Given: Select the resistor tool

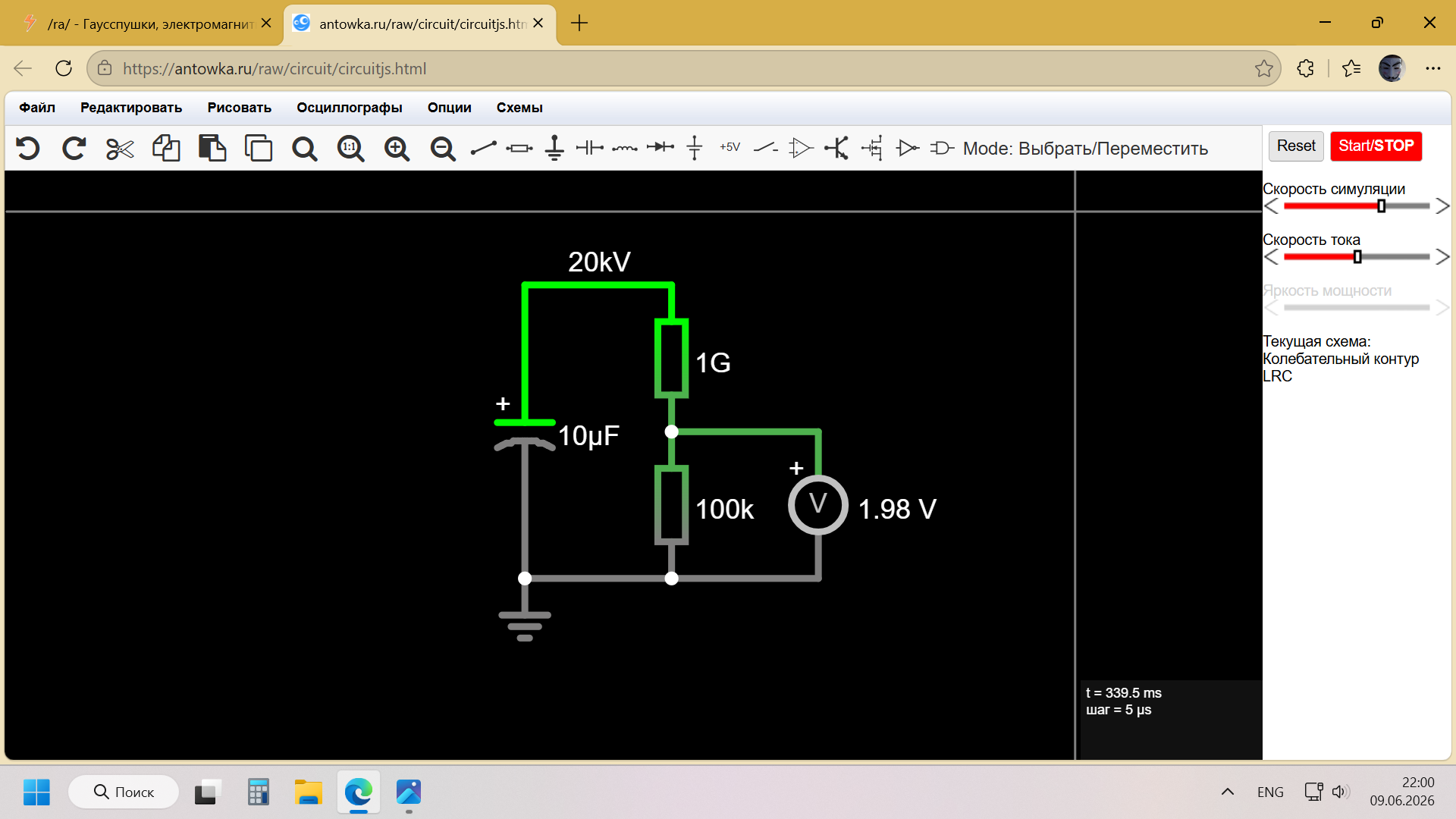Looking at the screenshot, I should point(519,148).
